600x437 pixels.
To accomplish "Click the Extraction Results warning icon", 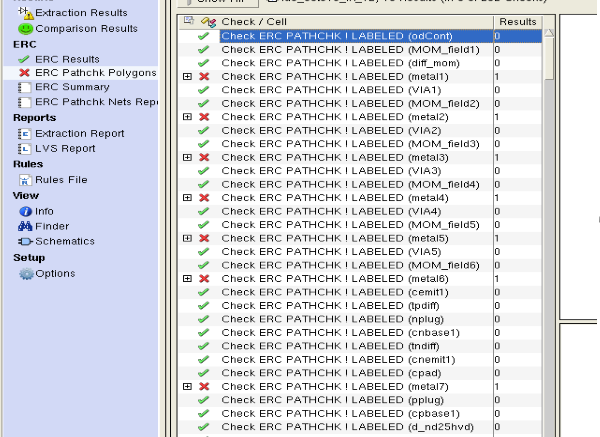I will pyautogui.click(x=26, y=13).
